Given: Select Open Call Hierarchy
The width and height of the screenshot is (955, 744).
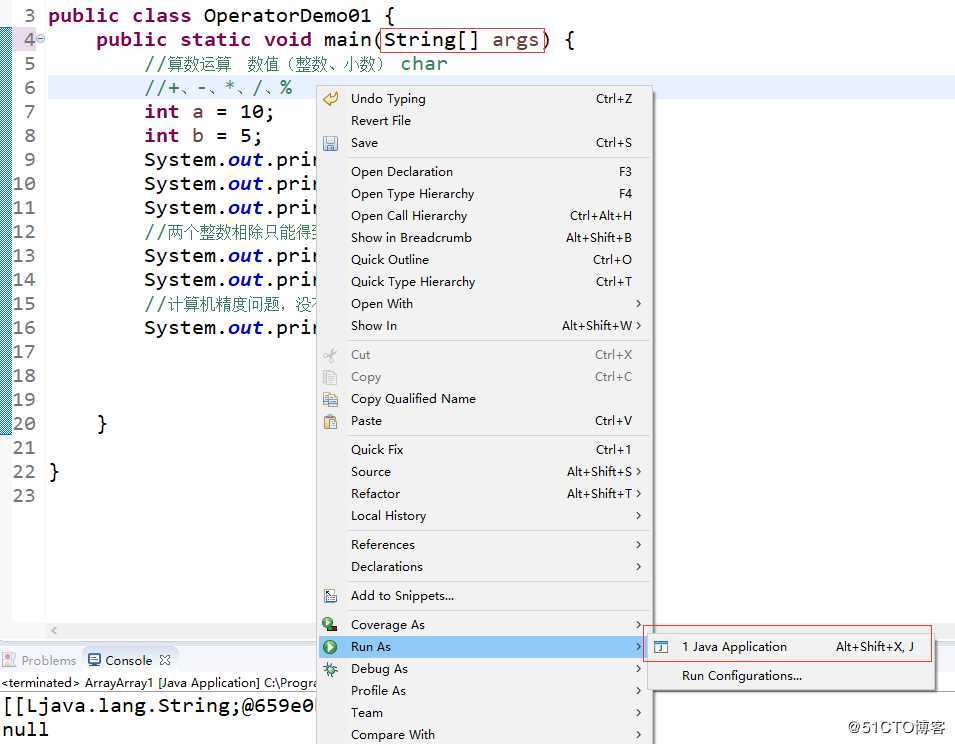Looking at the screenshot, I should coord(485,216).
